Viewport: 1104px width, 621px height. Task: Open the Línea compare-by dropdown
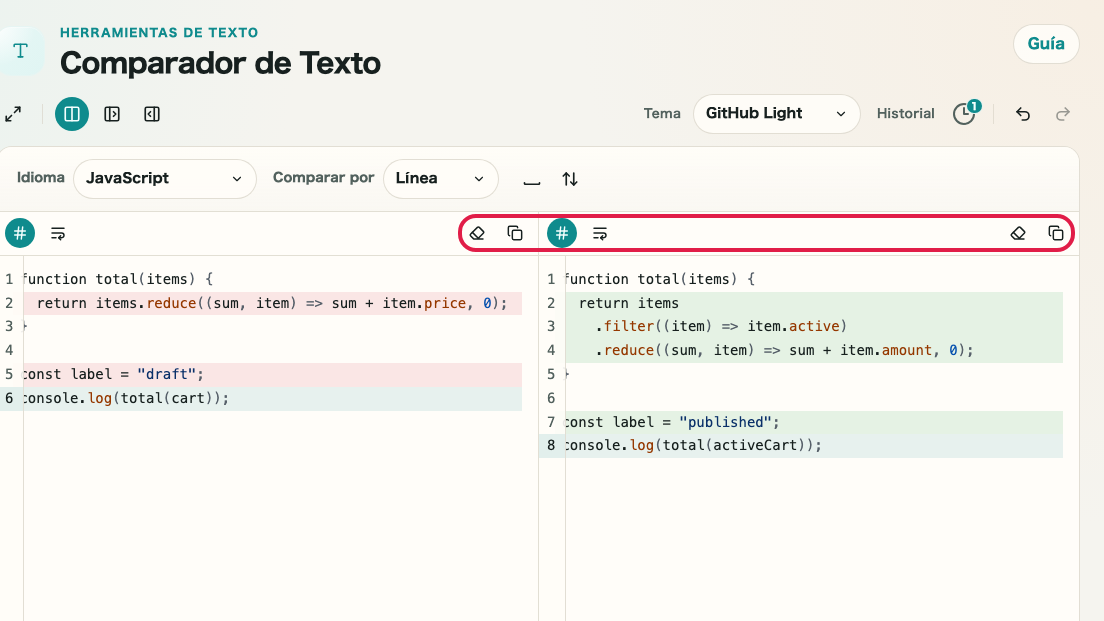tap(441, 179)
